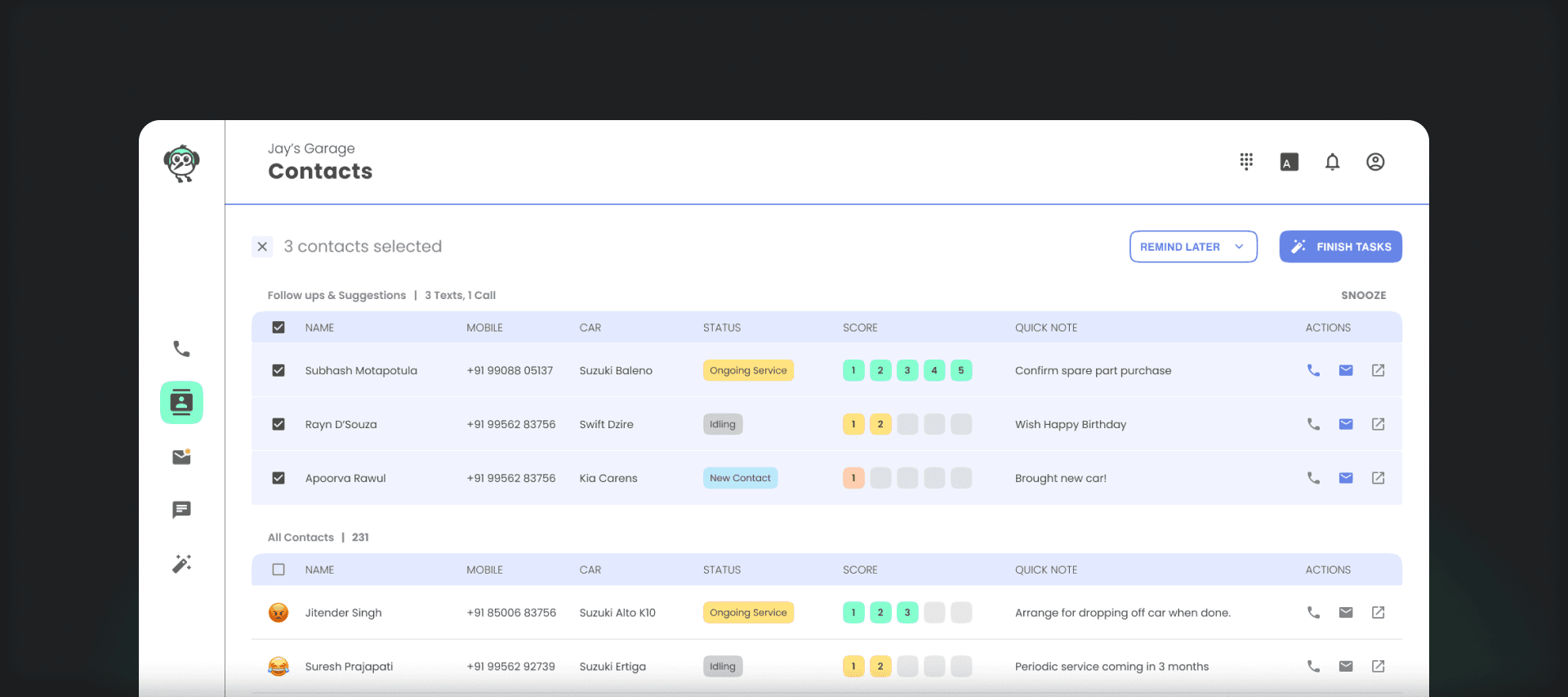Select score 3 for Jitender Singh
This screenshot has height=697, width=1568.
[907, 612]
